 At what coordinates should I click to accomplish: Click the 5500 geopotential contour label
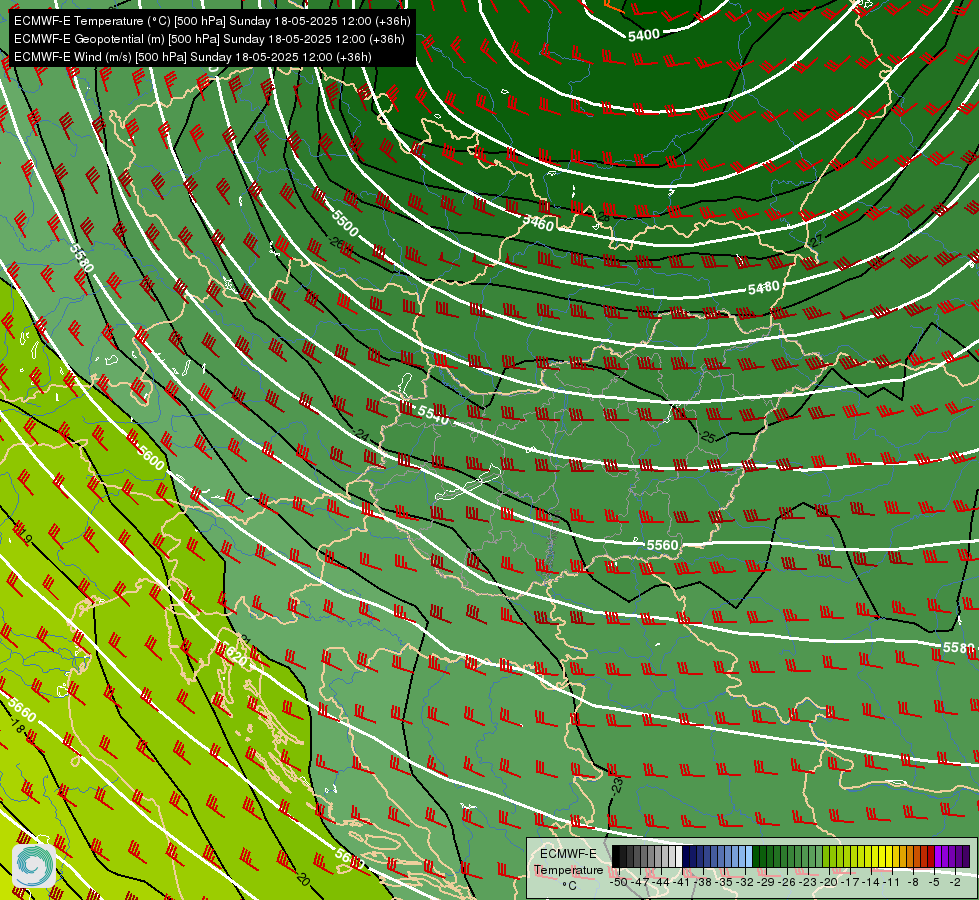point(345,224)
